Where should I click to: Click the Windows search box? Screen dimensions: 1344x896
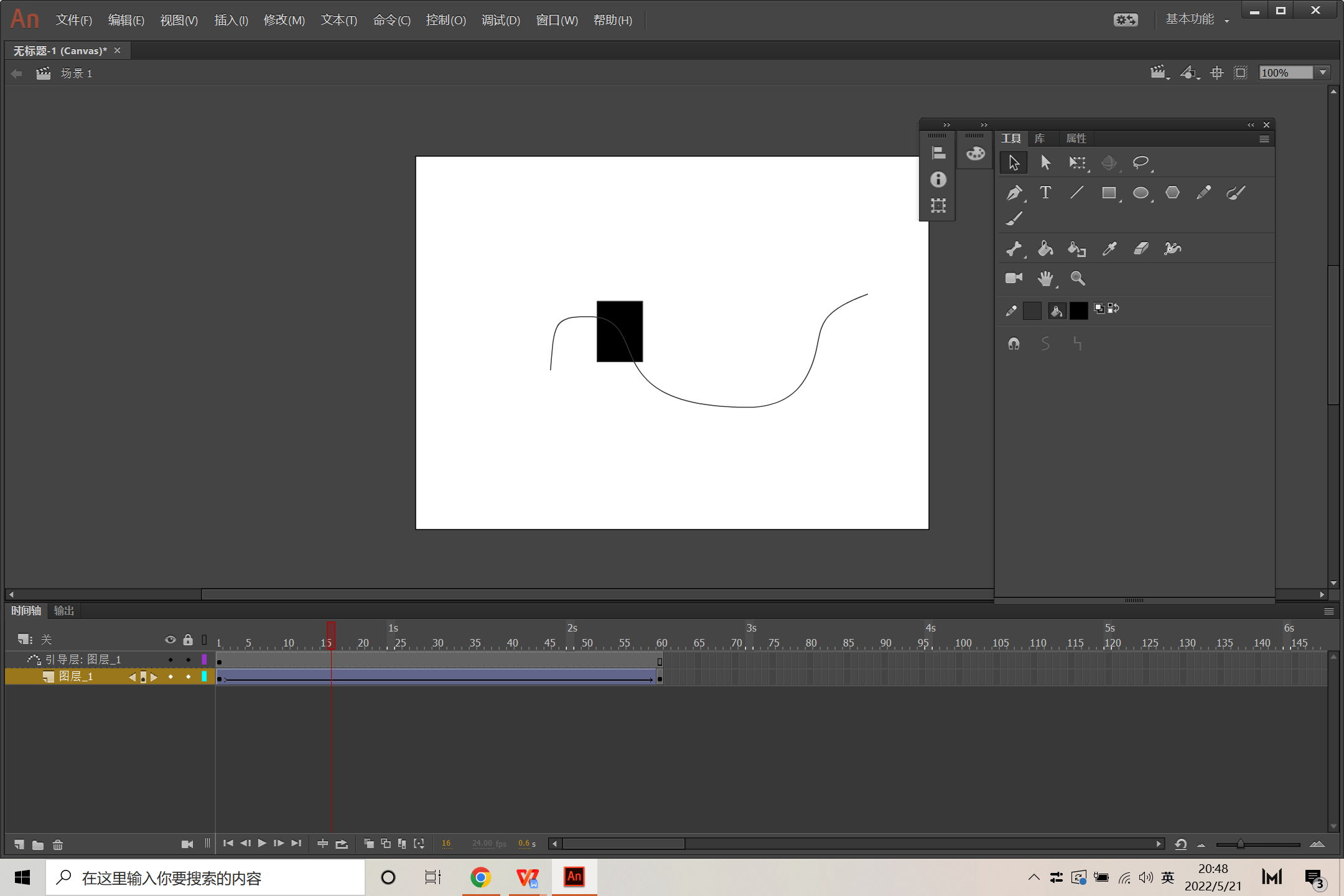[205, 878]
